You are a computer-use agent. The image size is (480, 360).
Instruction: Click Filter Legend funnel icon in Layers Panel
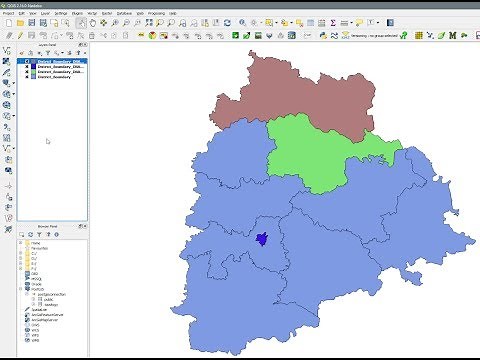coord(48,53)
